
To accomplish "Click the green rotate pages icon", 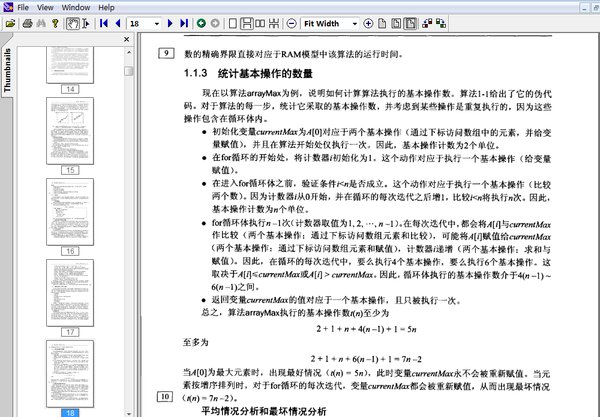I will pyautogui.click(x=441, y=24).
